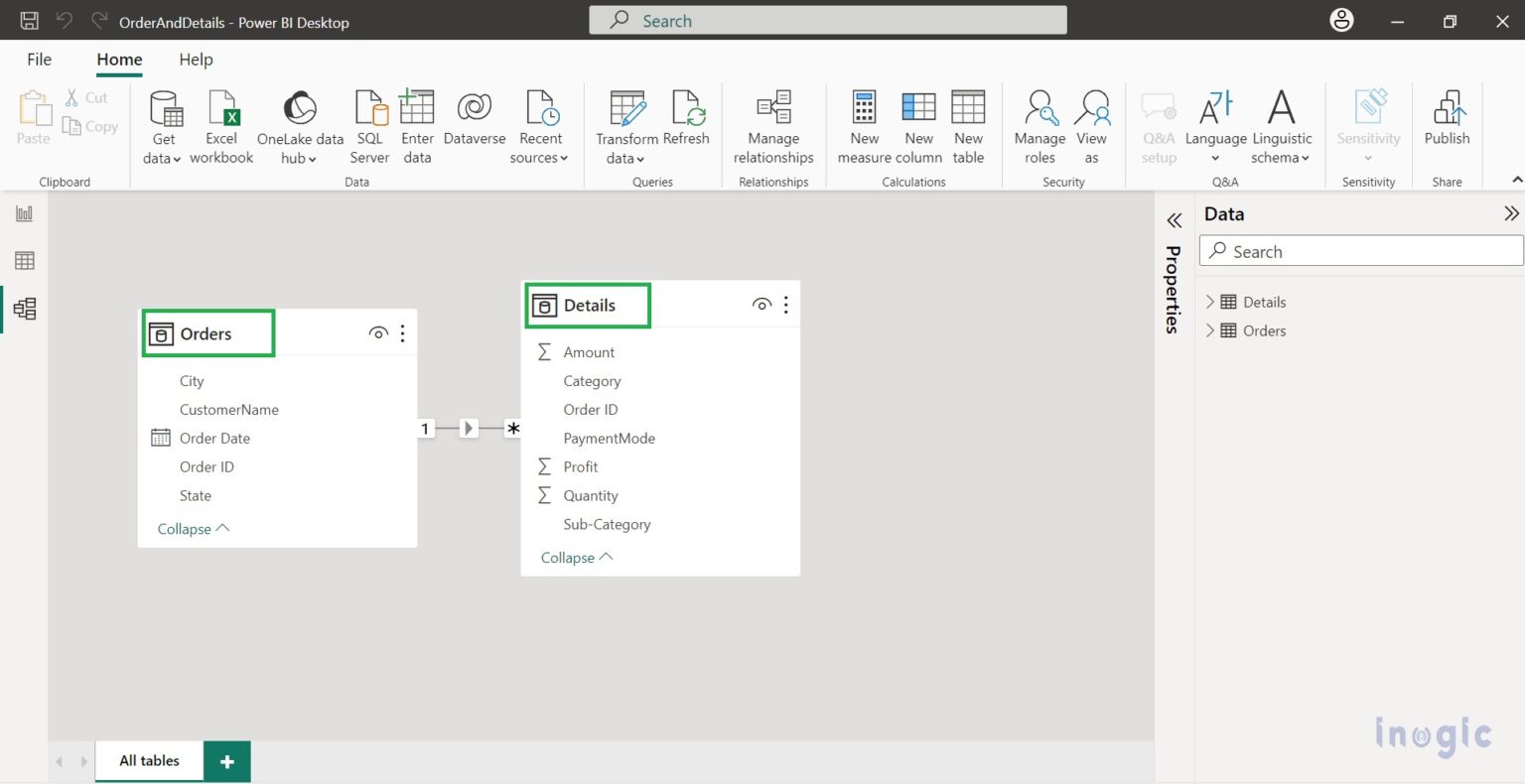Add a new table page with plus button

pos(226,760)
